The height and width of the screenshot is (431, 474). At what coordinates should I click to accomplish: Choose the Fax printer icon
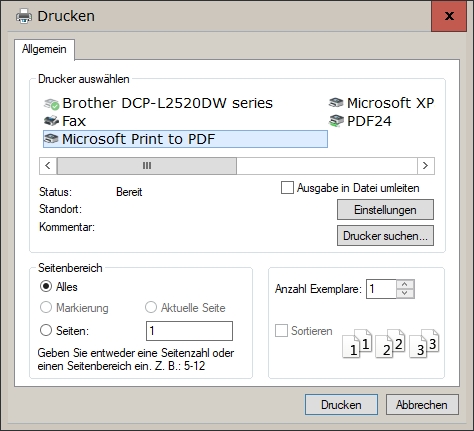click(52, 121)
